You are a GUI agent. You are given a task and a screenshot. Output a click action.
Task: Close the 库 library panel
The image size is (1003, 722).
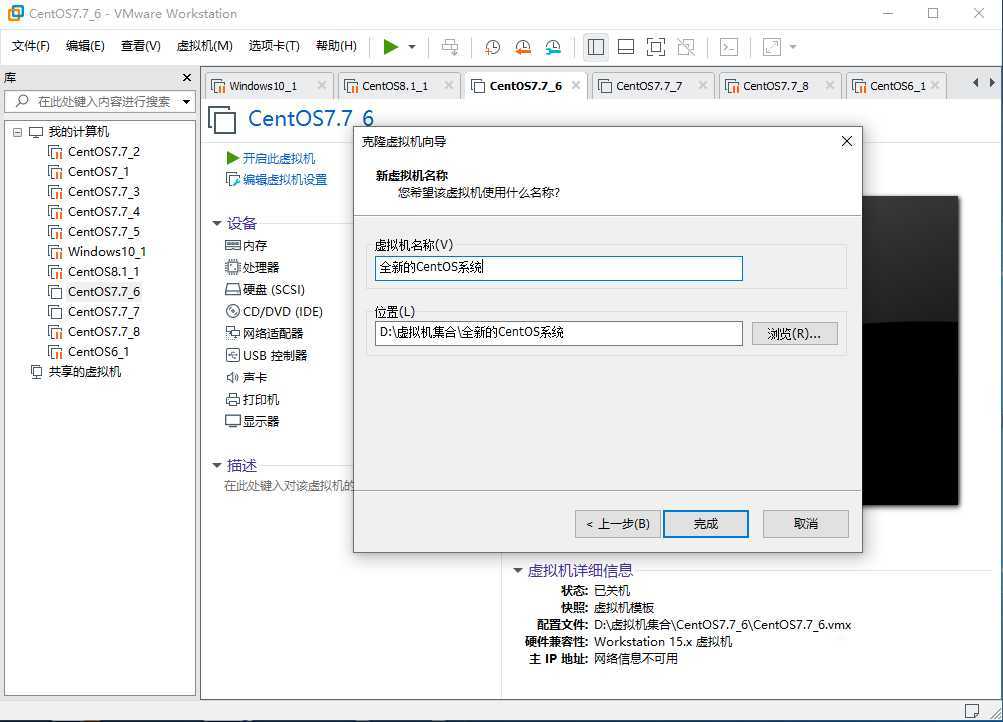(187, 77)
